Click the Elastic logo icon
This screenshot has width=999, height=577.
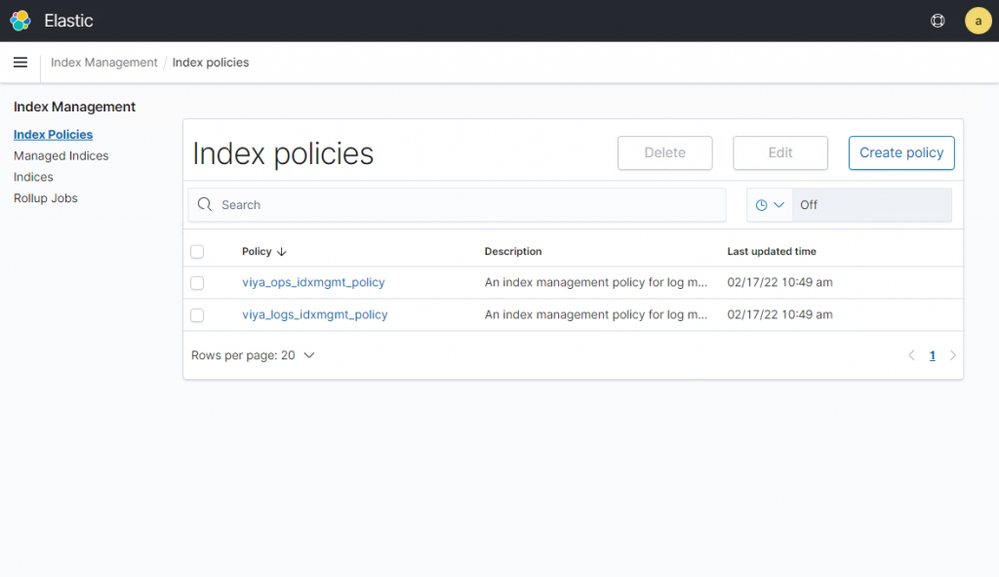point(20,20)
